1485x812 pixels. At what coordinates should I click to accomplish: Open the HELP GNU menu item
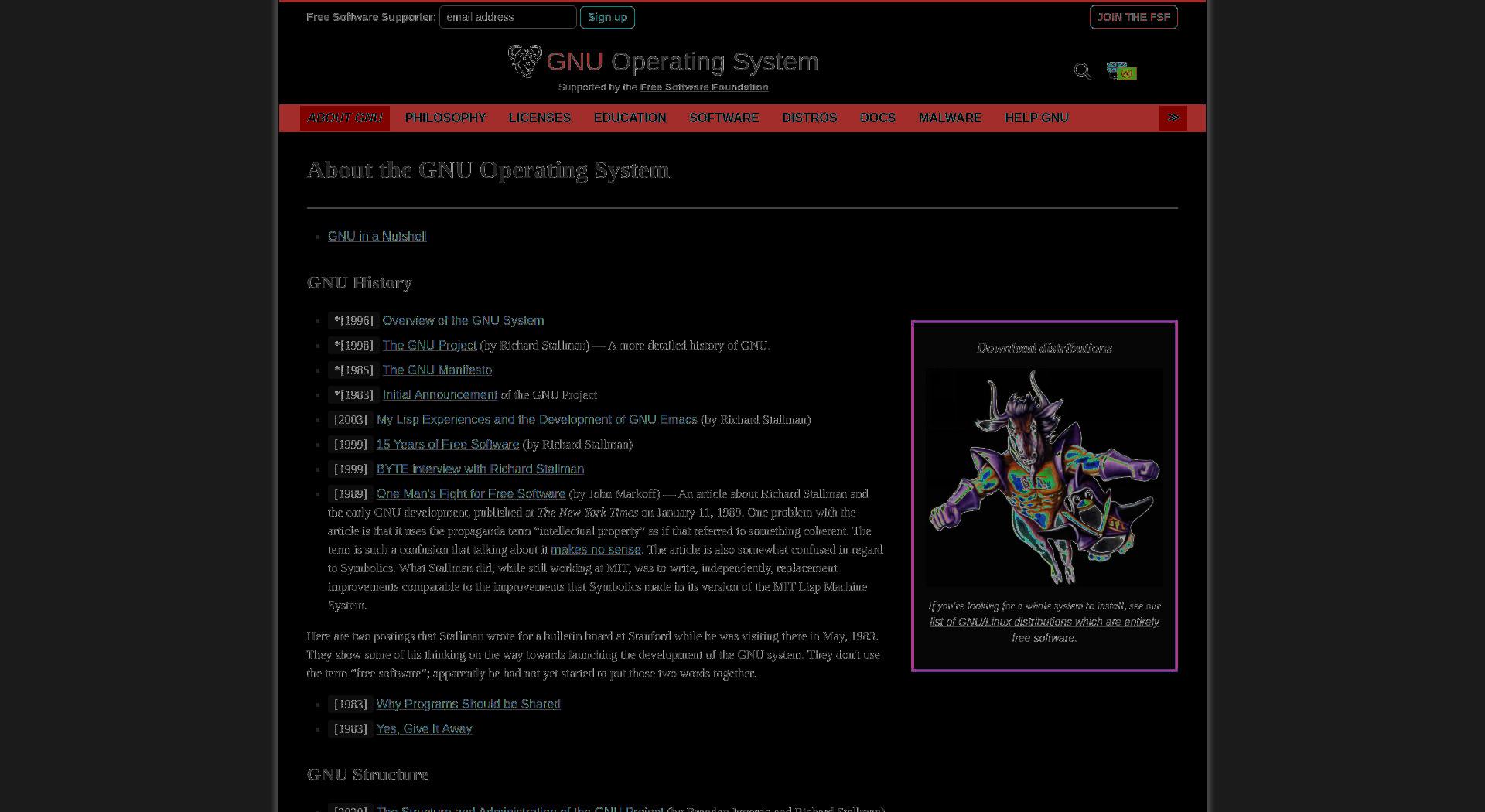tap(1037, 118)
